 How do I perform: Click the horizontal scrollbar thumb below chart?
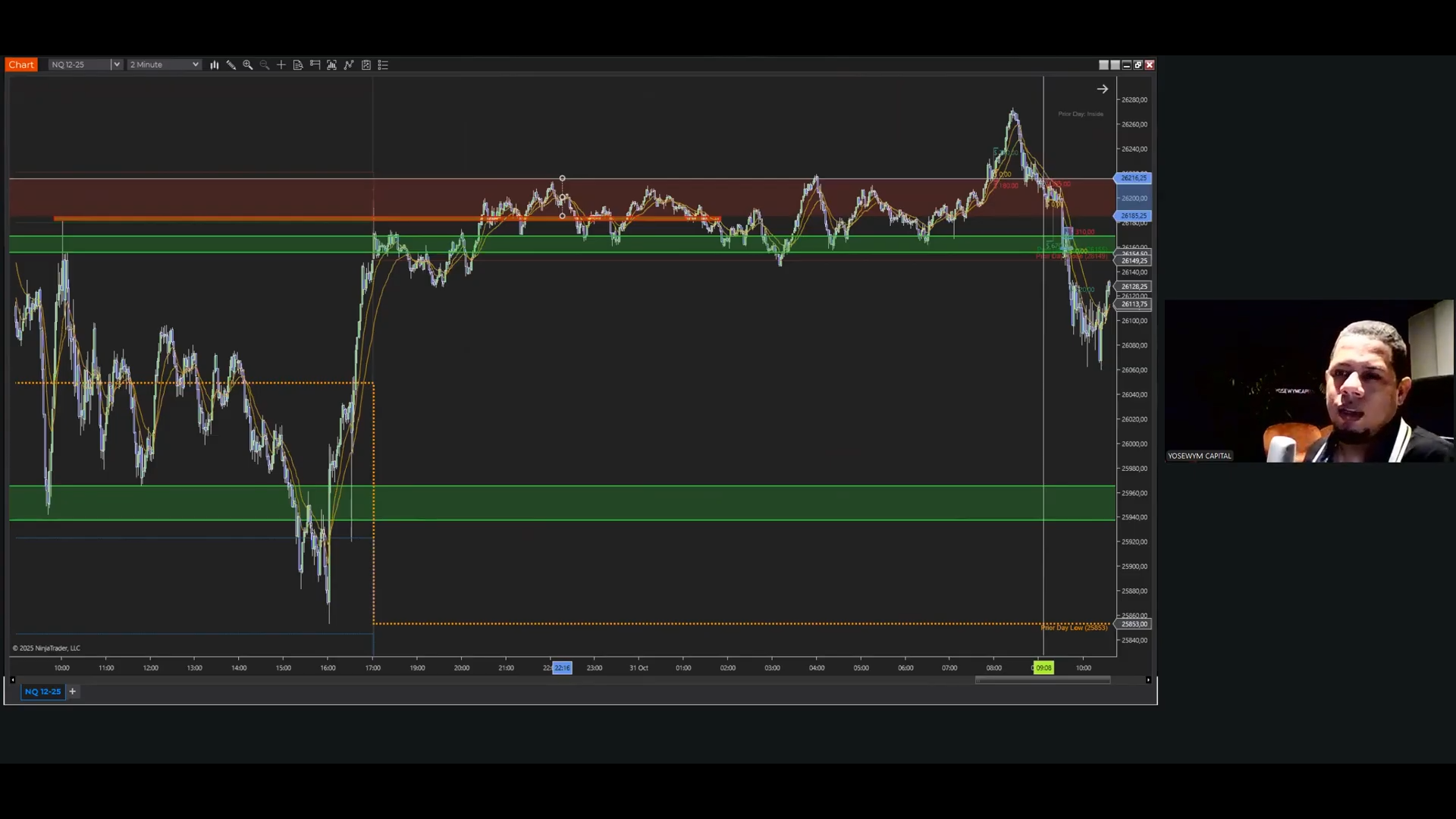point(1042,680)
